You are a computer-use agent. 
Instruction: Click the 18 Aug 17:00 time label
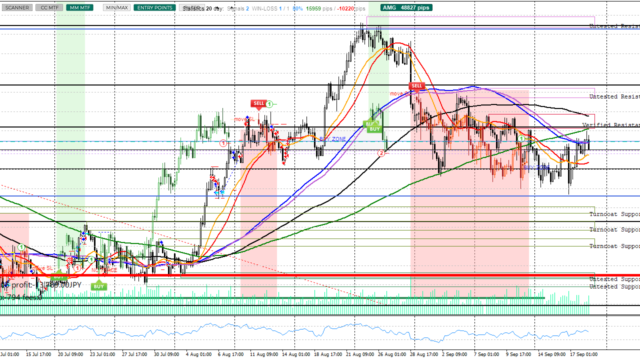(328, 354)
